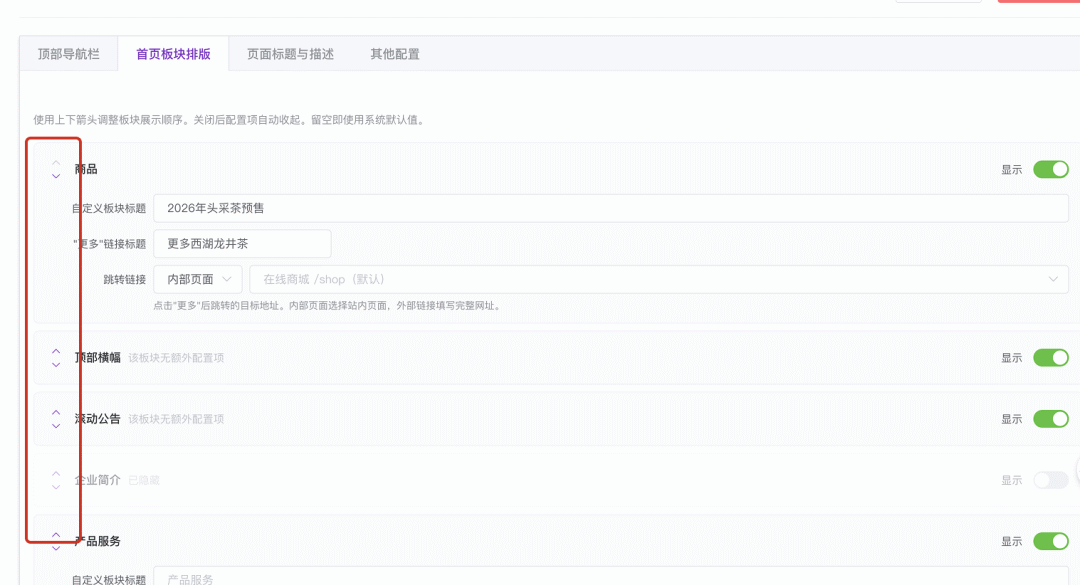
Task: Open the 内部页面 link type dropdown
Action: [198, 279]
